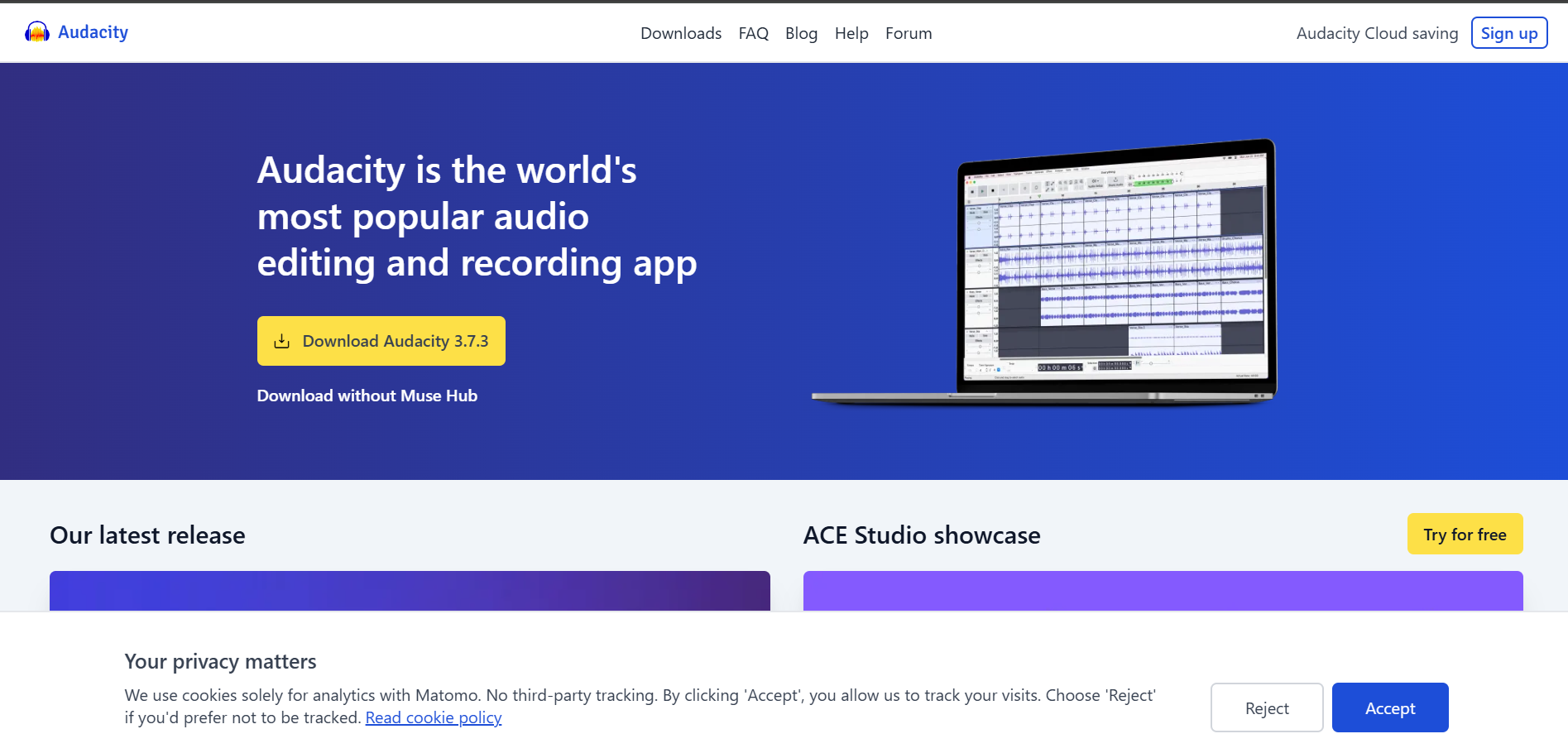
Task: Click the 'Your privacy matters' heading
Action: (221, 661)
